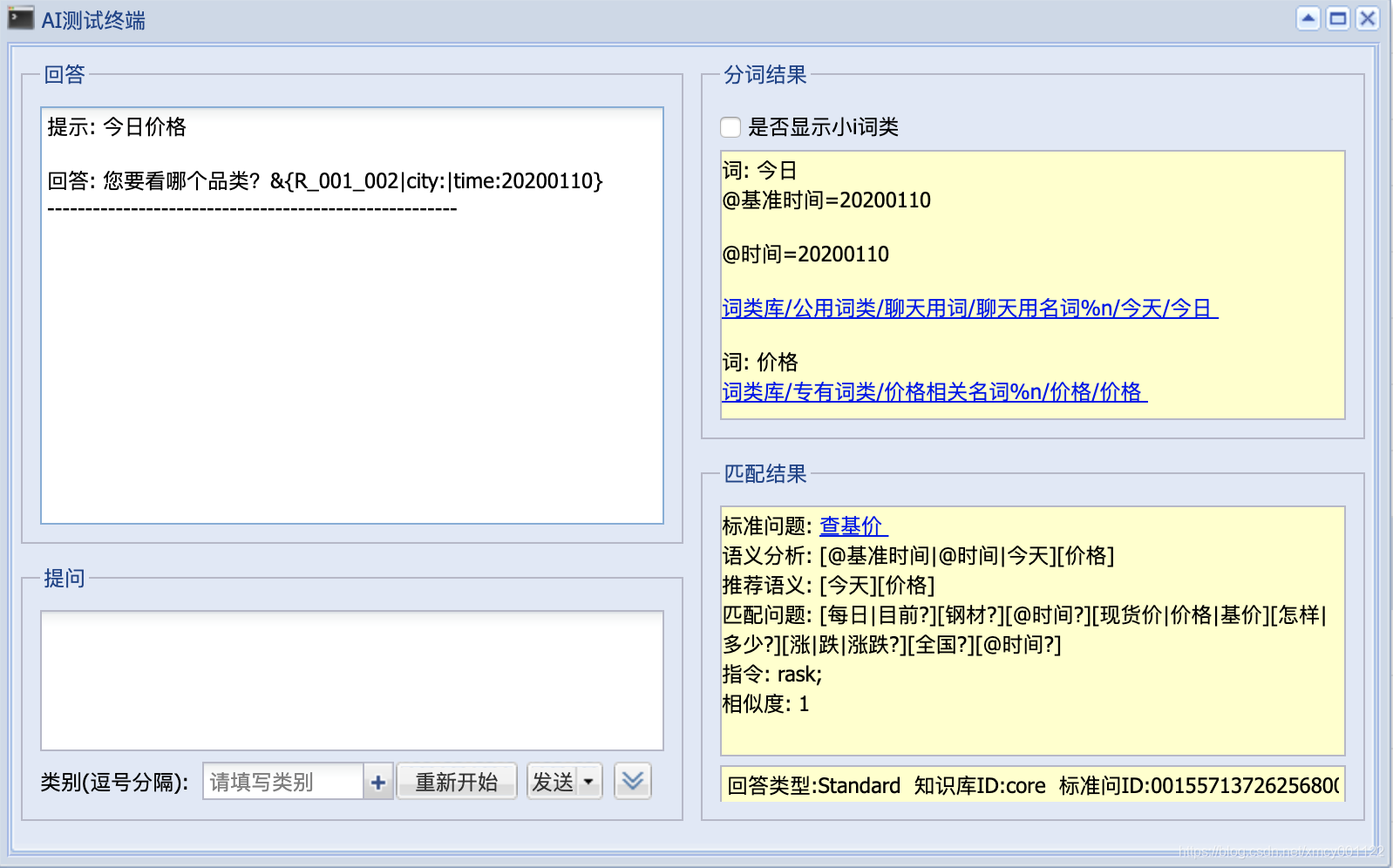Click the 词: 今日 entry

pyautogui.click(x=760, y=171)
